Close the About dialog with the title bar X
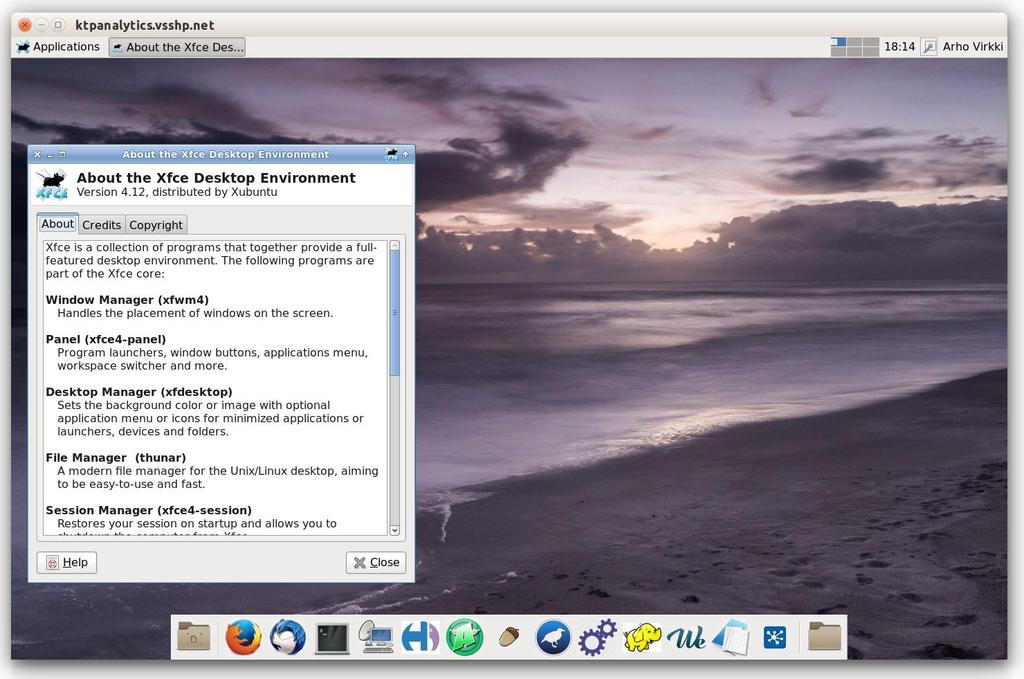1024x679 pixels. click(37, 155)
